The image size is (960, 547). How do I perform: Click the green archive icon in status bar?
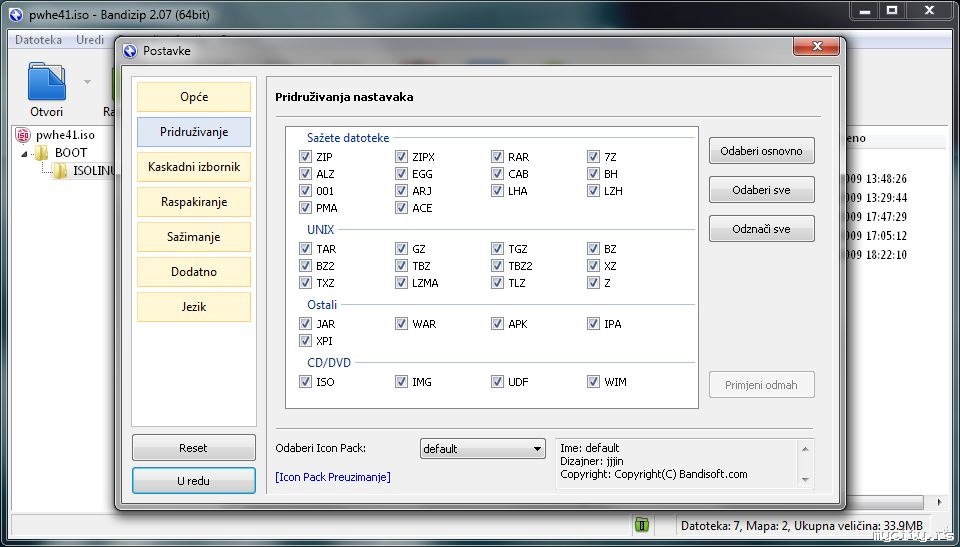pyautogui.click(x=641, y=524)
